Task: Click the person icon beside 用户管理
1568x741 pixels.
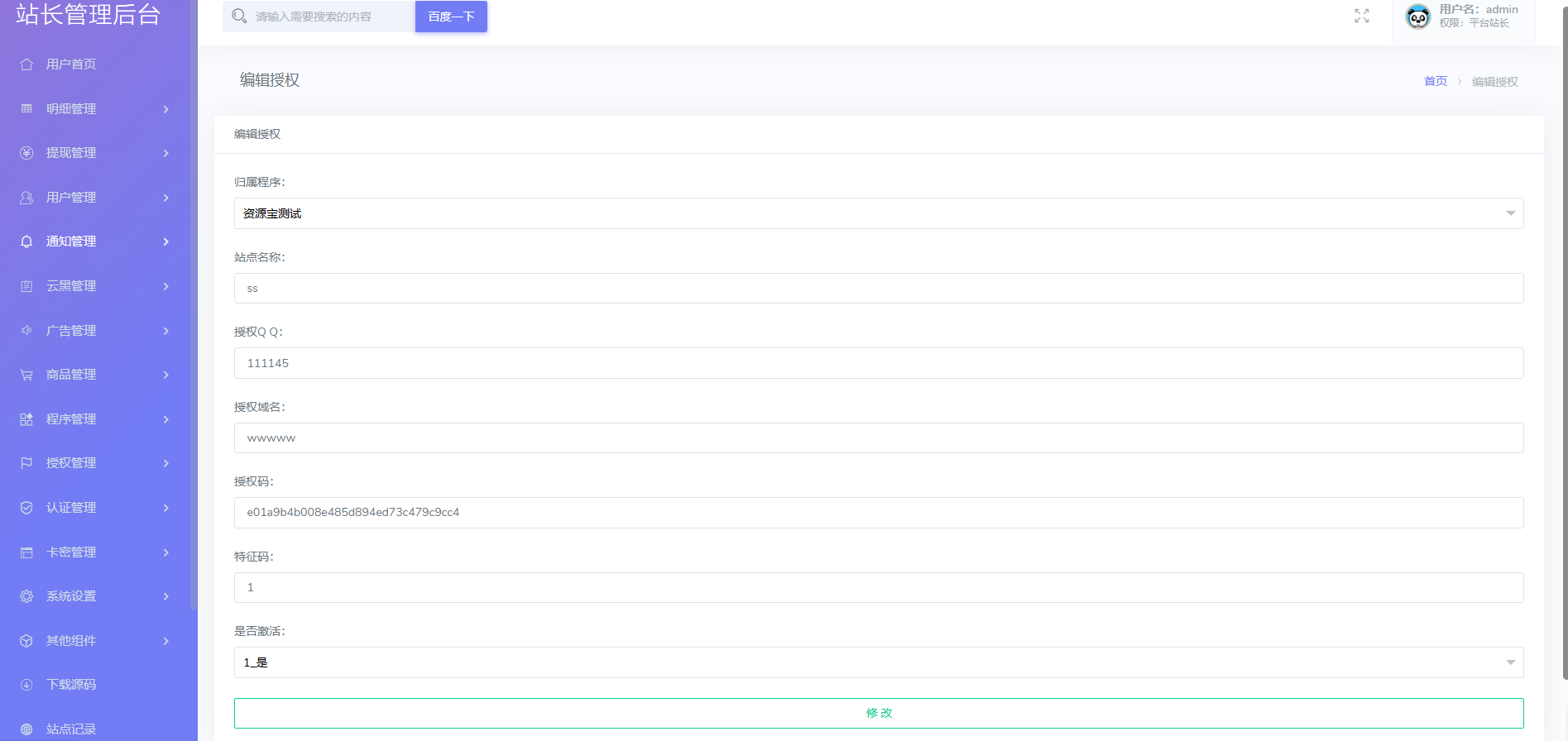Action: [26, 198]
